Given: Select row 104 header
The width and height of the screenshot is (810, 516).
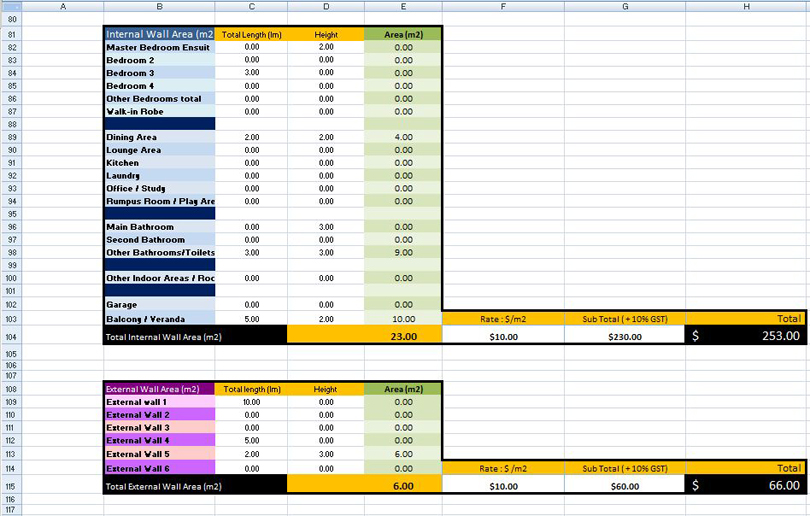Looking at the screenshot, I should (11, 336).
